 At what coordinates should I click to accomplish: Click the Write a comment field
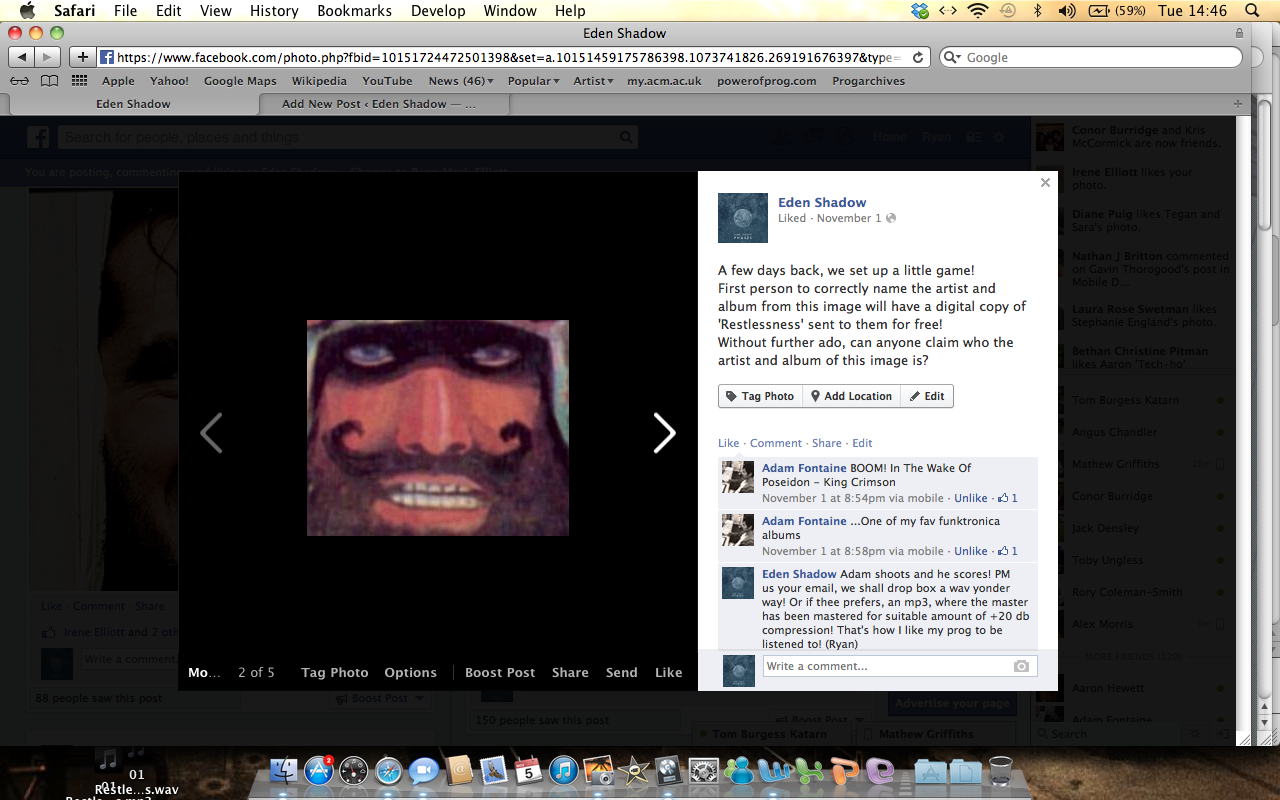point(885,666)
